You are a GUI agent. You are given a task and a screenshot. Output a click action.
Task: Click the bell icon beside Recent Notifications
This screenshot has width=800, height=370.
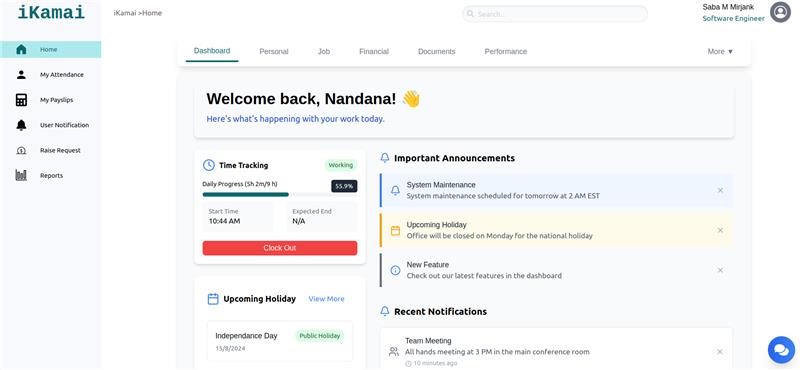[x=385, y=311]
